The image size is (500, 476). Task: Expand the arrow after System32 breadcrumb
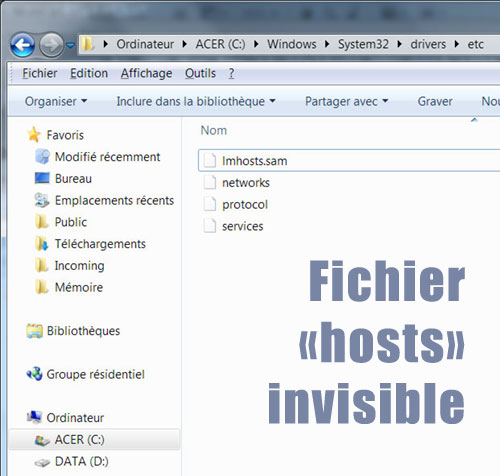400,44
